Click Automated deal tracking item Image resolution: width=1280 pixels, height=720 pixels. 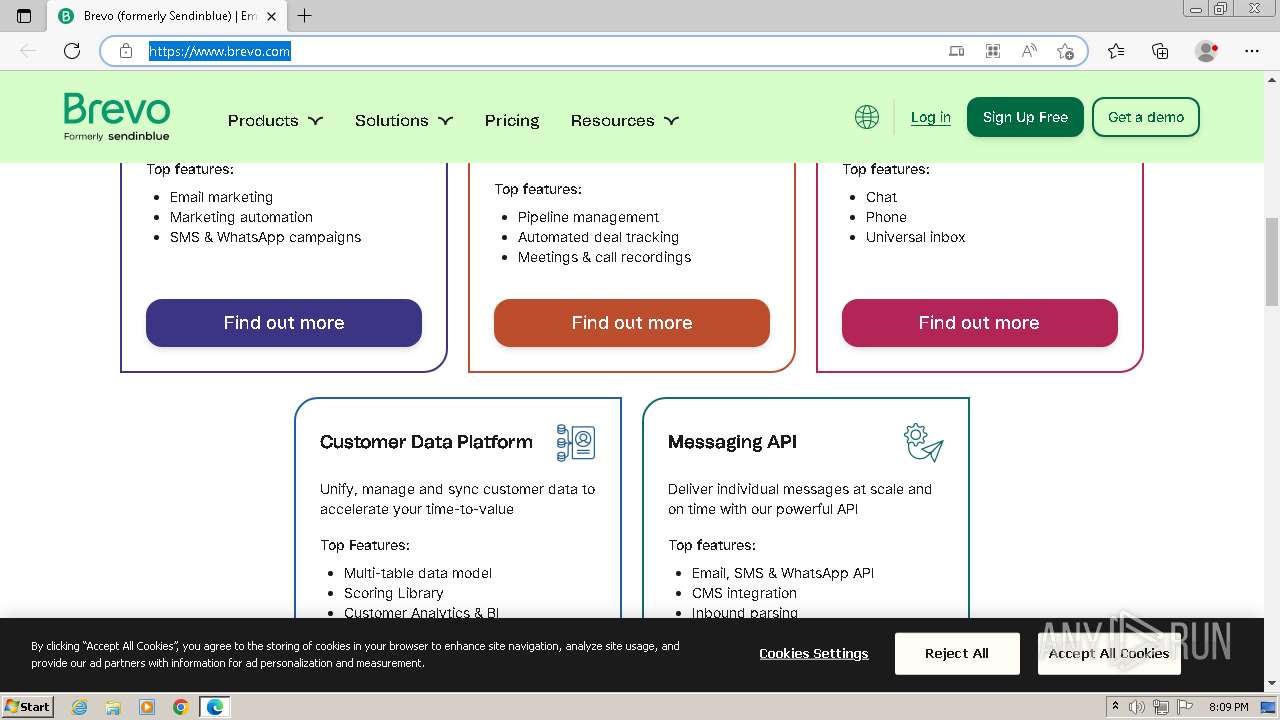click(x=598, y=237)
